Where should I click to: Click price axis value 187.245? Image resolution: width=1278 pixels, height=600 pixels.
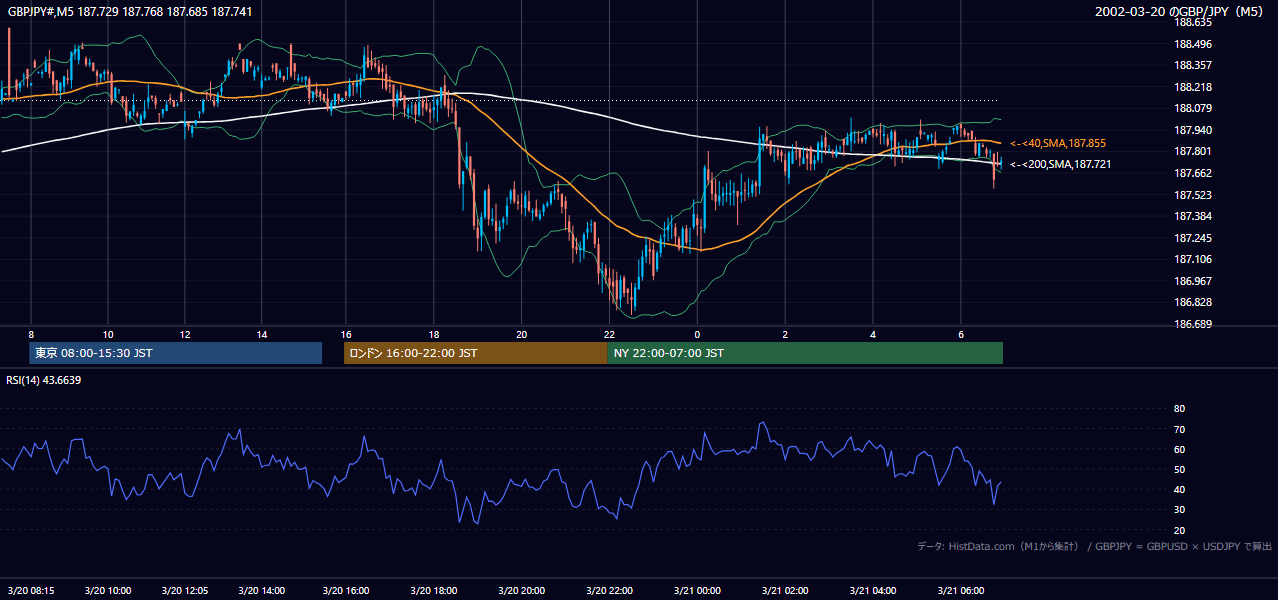tap(1192, 238)
